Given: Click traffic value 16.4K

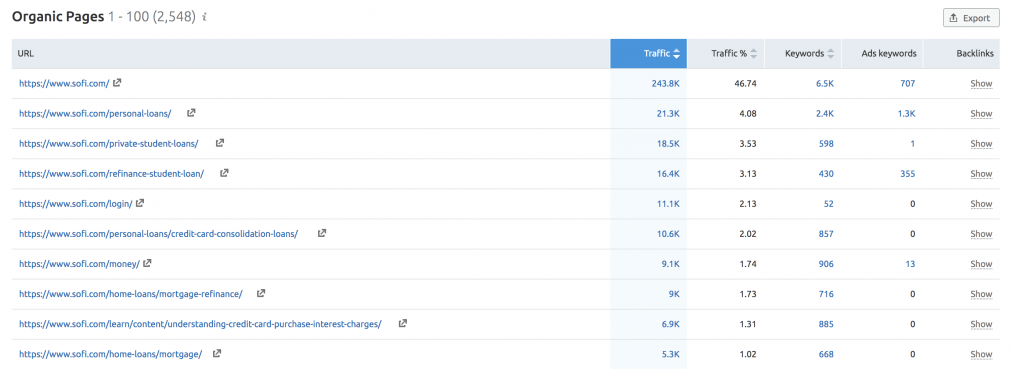Looking at the screenshot, I should 668,174.
